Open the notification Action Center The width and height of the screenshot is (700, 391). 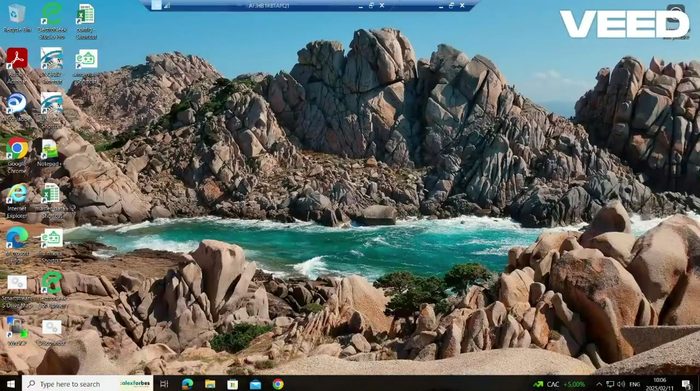[x=686, y=384]
